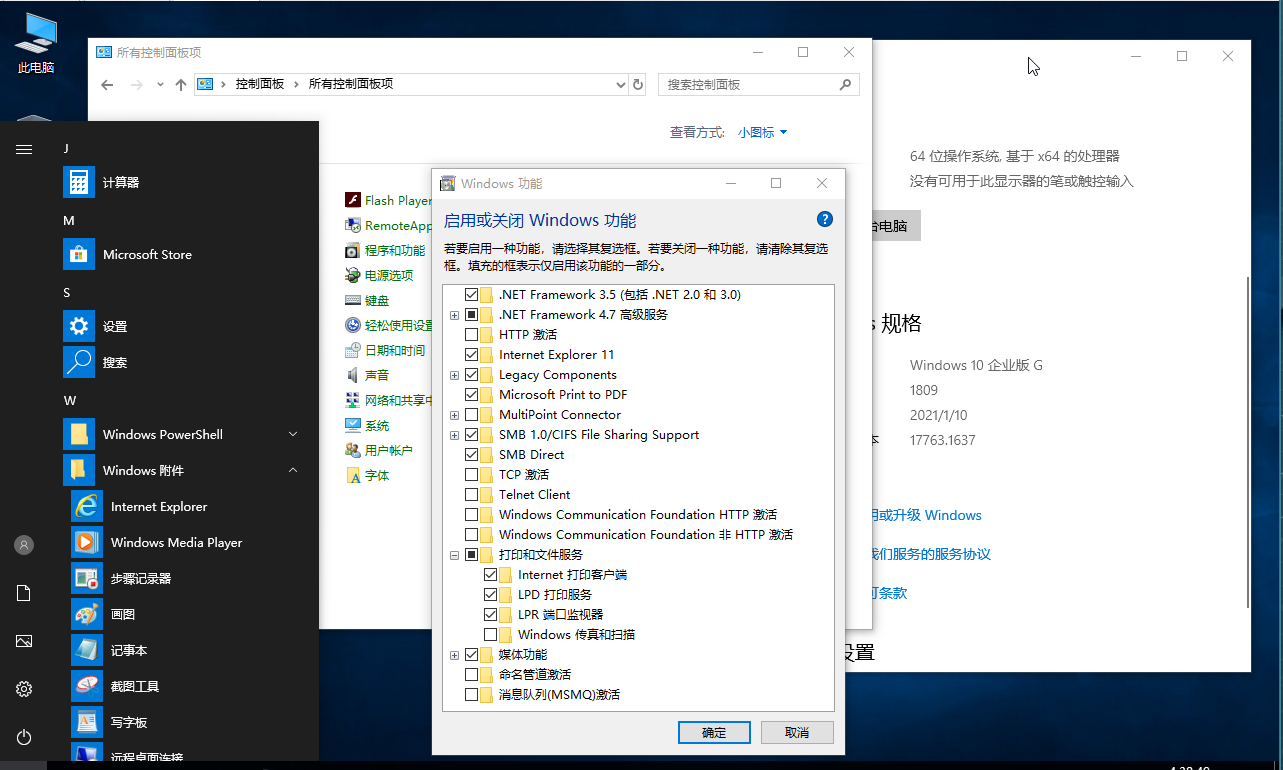Viewport: 1283px width, 770px height.
Task: Expand Legacy Components tree node
Action: pyautogui.click(x=455, y=375)
